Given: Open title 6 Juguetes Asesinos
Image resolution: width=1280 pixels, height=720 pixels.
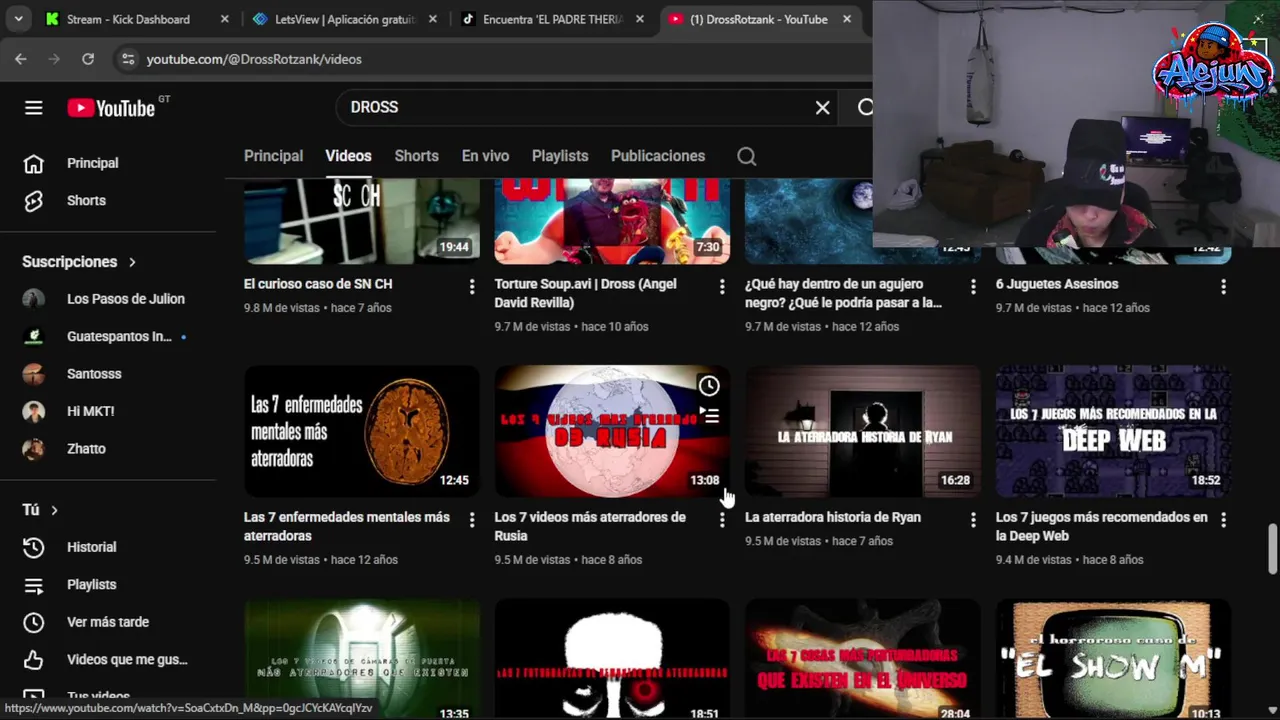Looking at the screenshot, I should (1057, 284).
